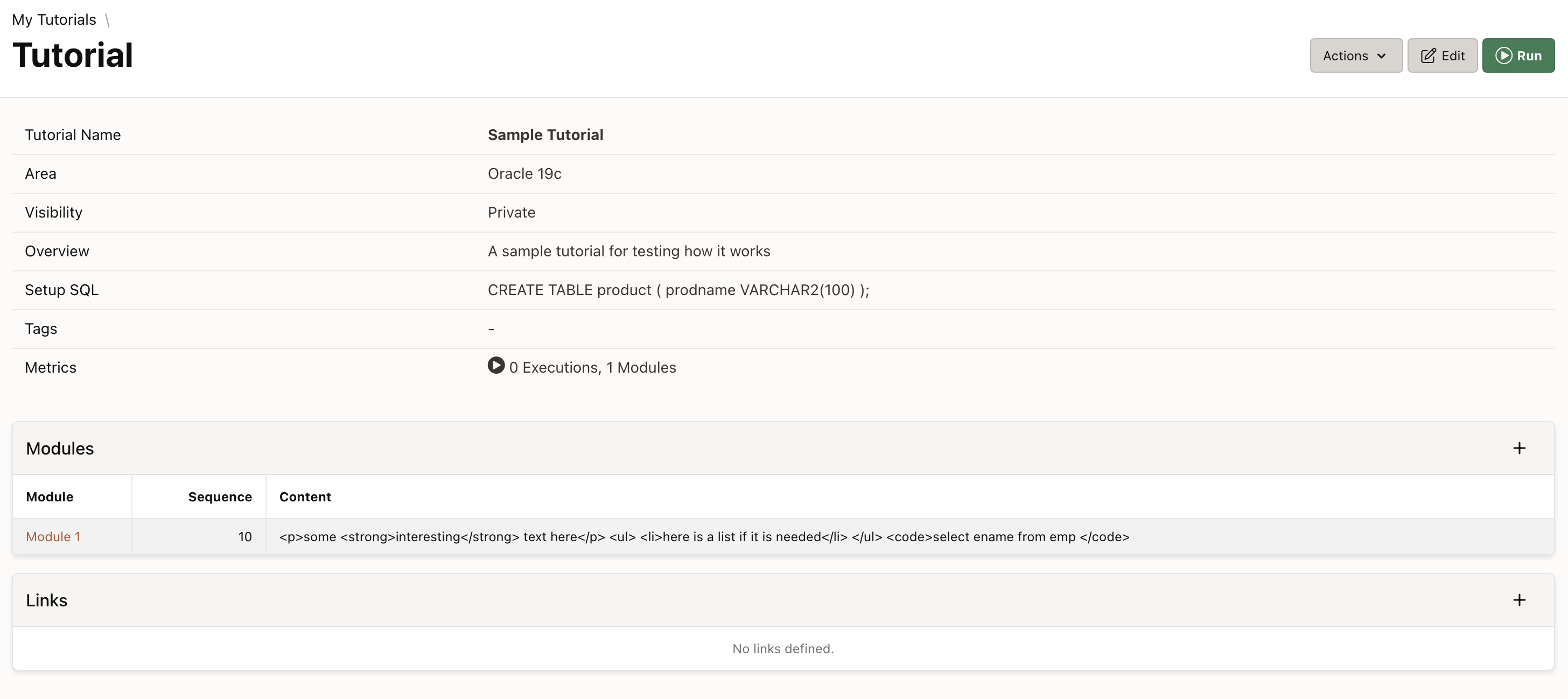Click the Modules section heading
The height and width of the screenshot is (699, 1568).
pyautogui.click(x=60, y=449)
